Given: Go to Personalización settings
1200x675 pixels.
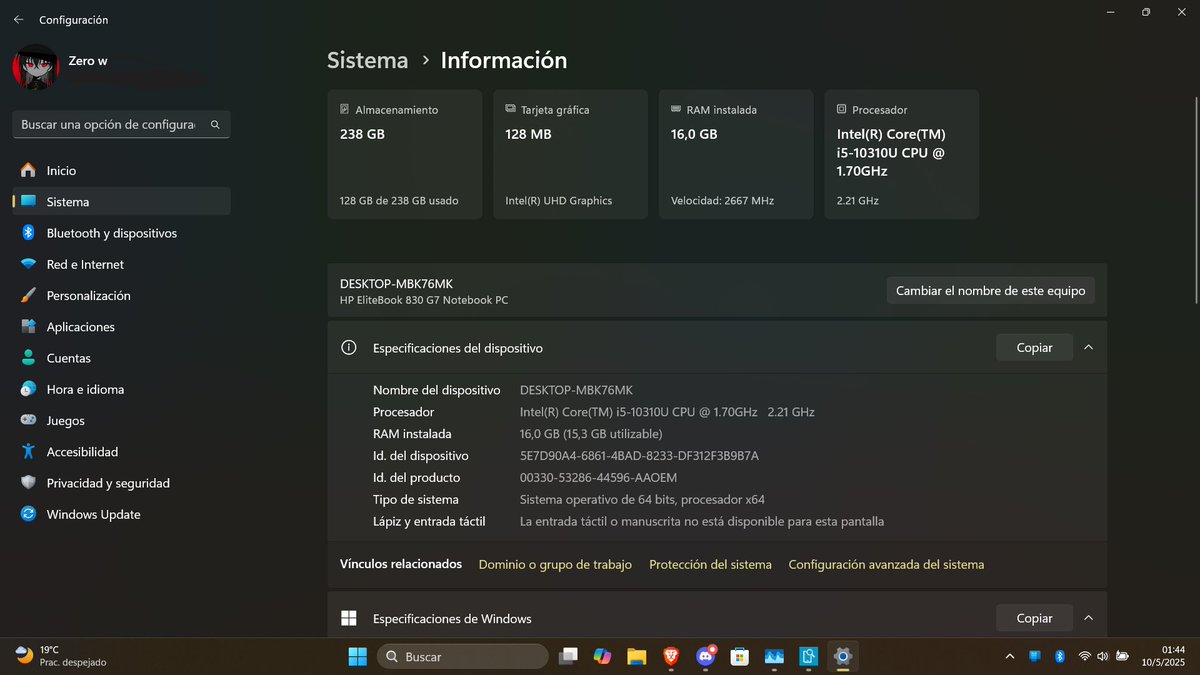Looking at the screenshot, I should [121, 295].
